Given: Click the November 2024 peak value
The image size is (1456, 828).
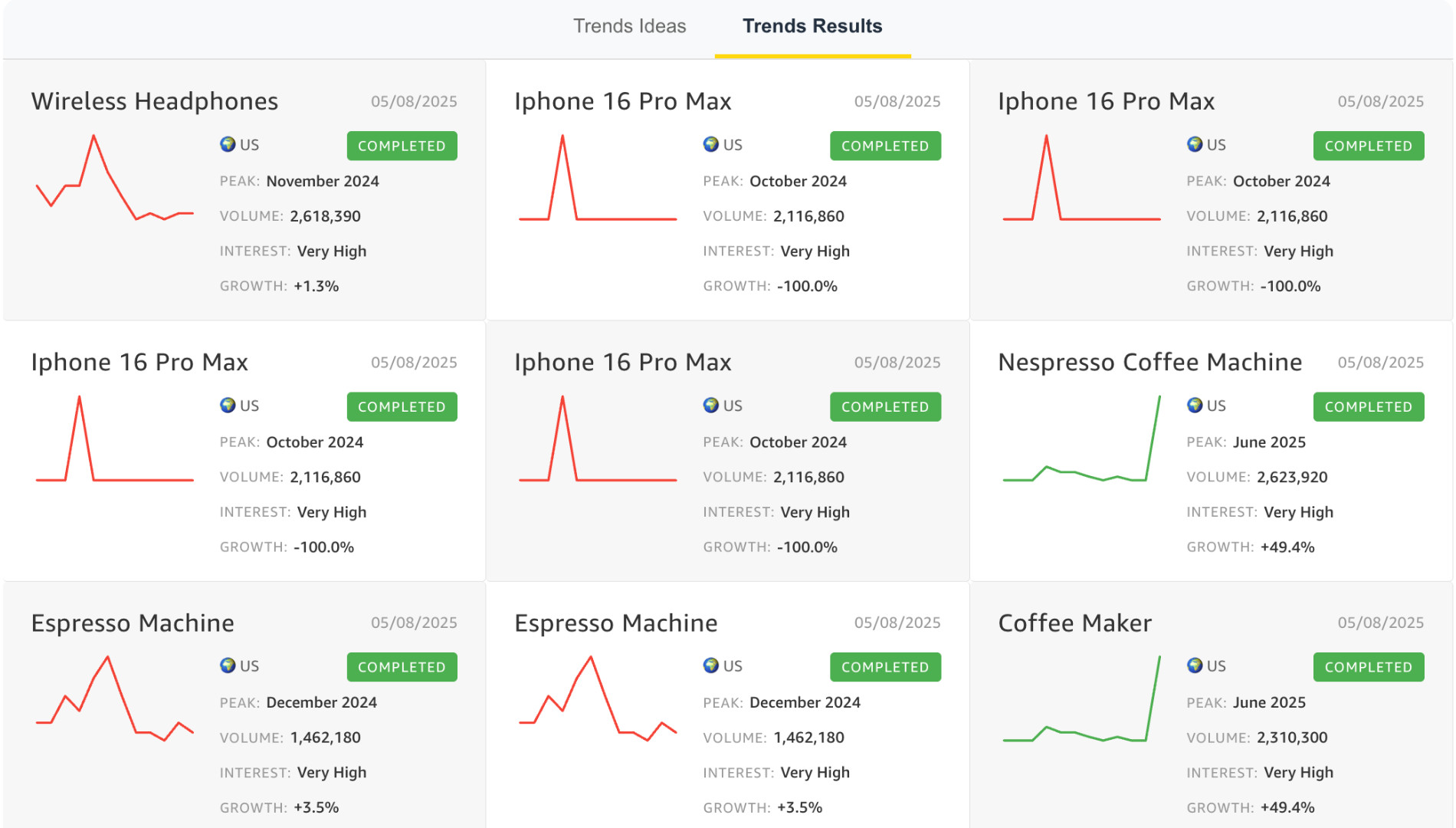Looking at the screenshot, I should point(323,181).
